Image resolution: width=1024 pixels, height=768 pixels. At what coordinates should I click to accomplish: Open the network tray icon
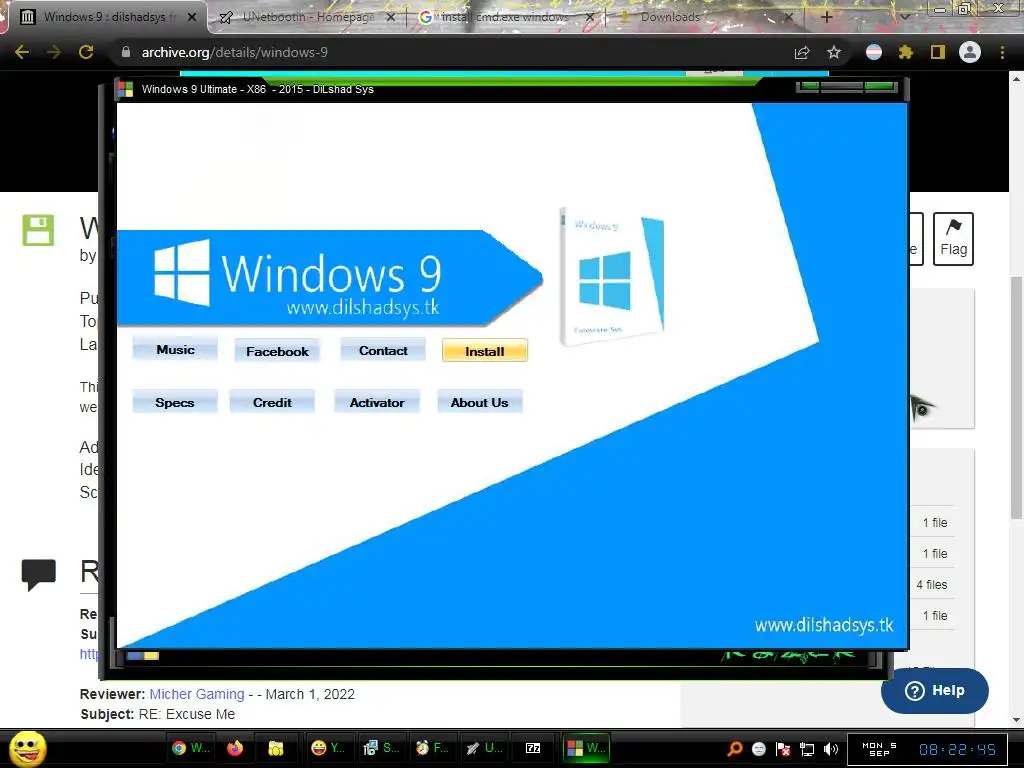pyautogui.click(x=807, y=749)
